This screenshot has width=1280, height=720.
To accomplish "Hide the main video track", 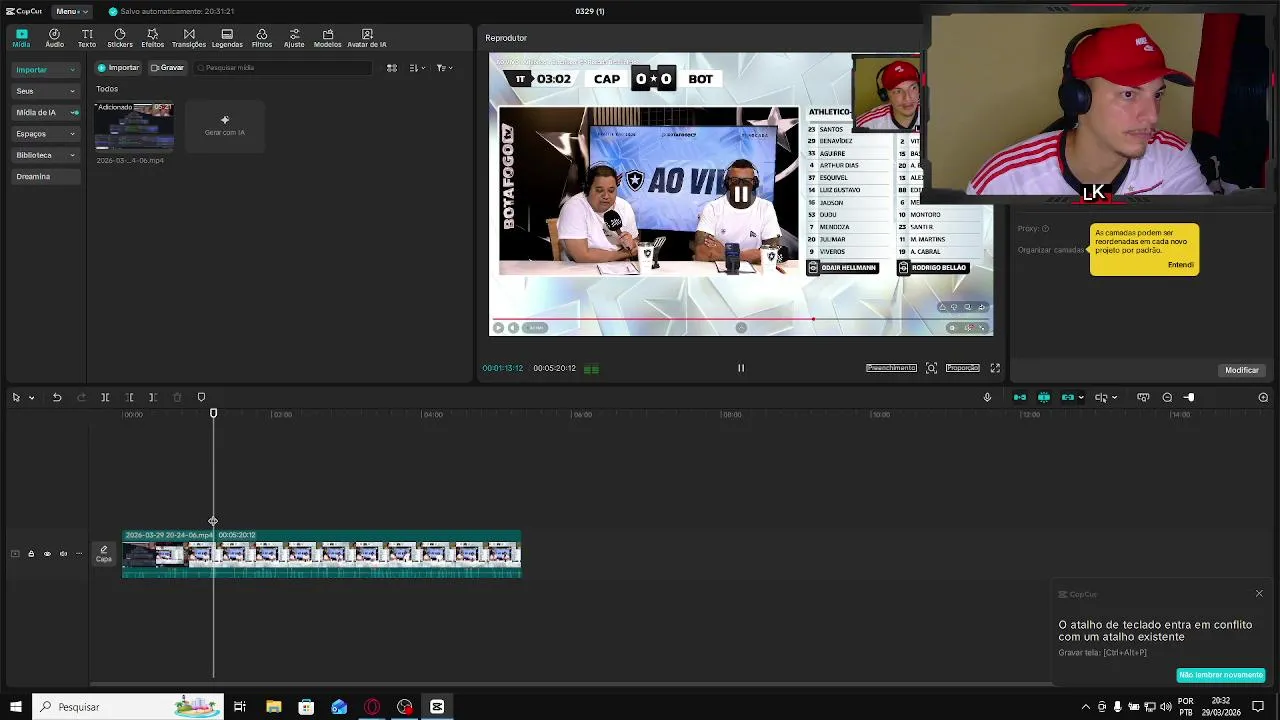I will 47,554.
